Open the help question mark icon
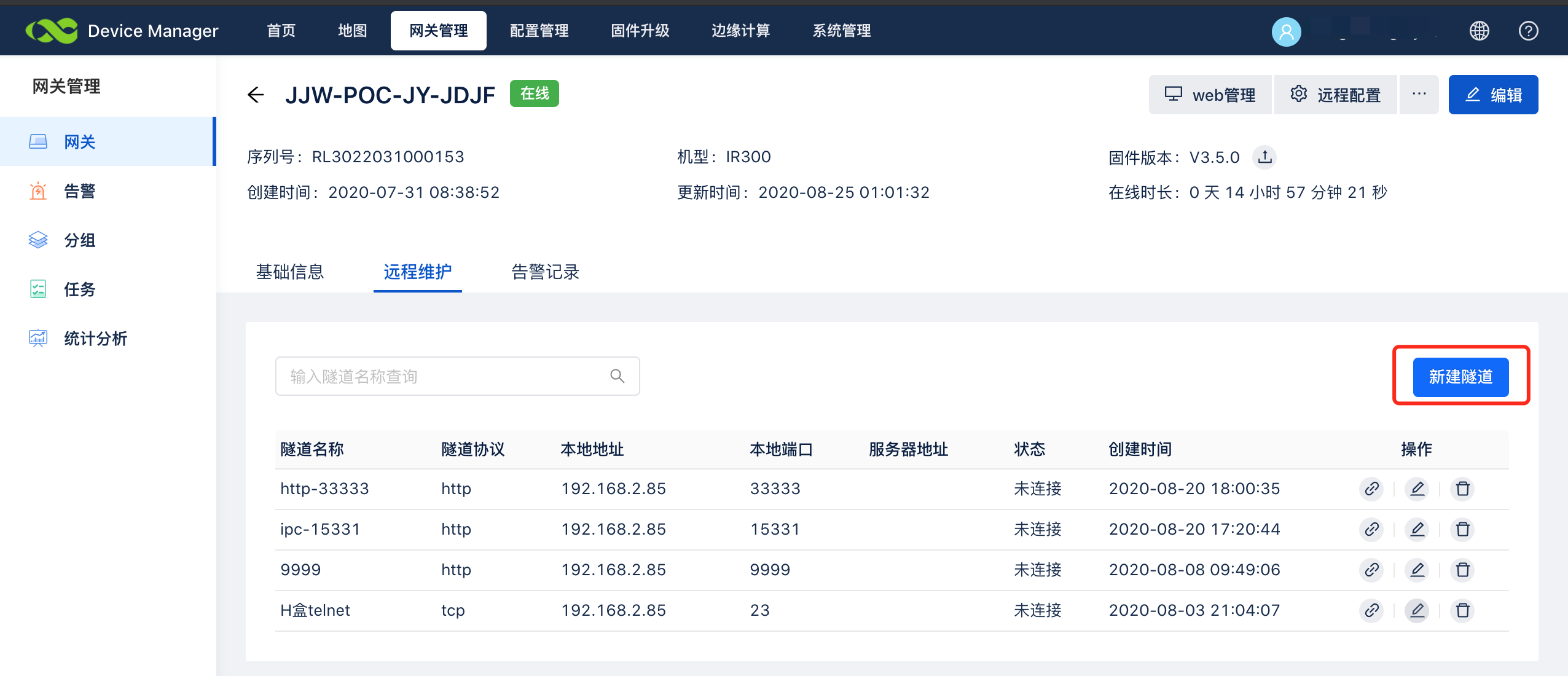Image resolution: width=1568 pixels, height=676 pixels. [1528, 31]
